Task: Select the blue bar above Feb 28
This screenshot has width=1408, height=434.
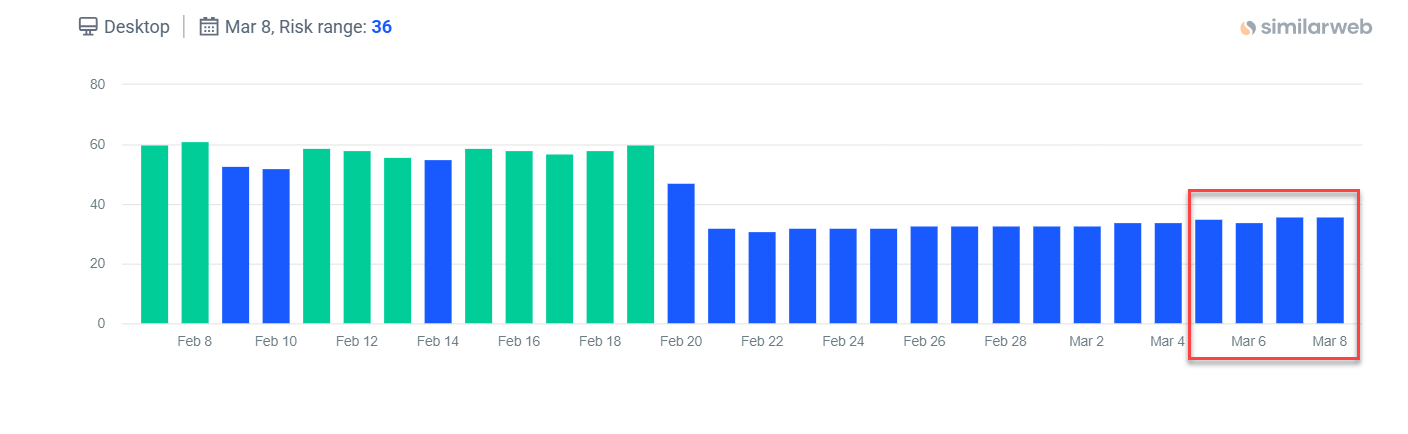Action: pyautogui.click(x=1005, y=275)
